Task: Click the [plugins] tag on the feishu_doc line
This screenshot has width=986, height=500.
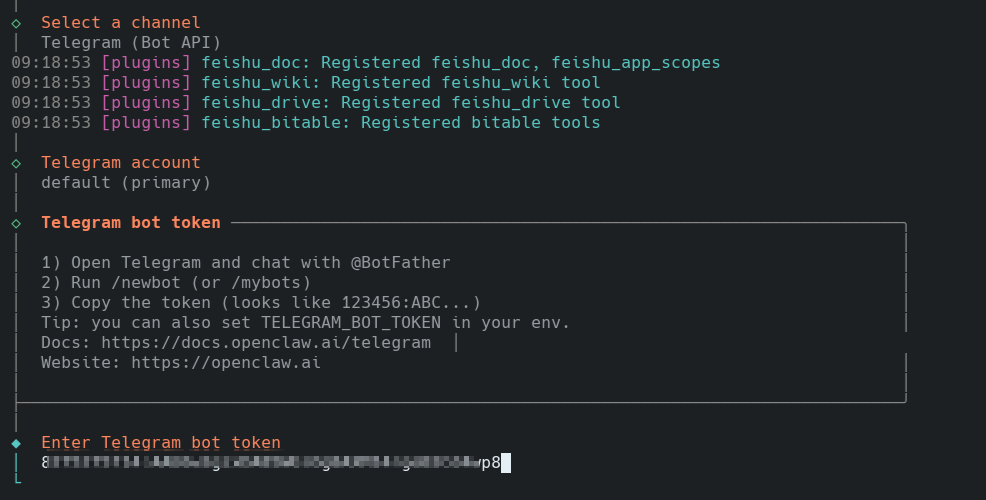Action: point(146,62)
